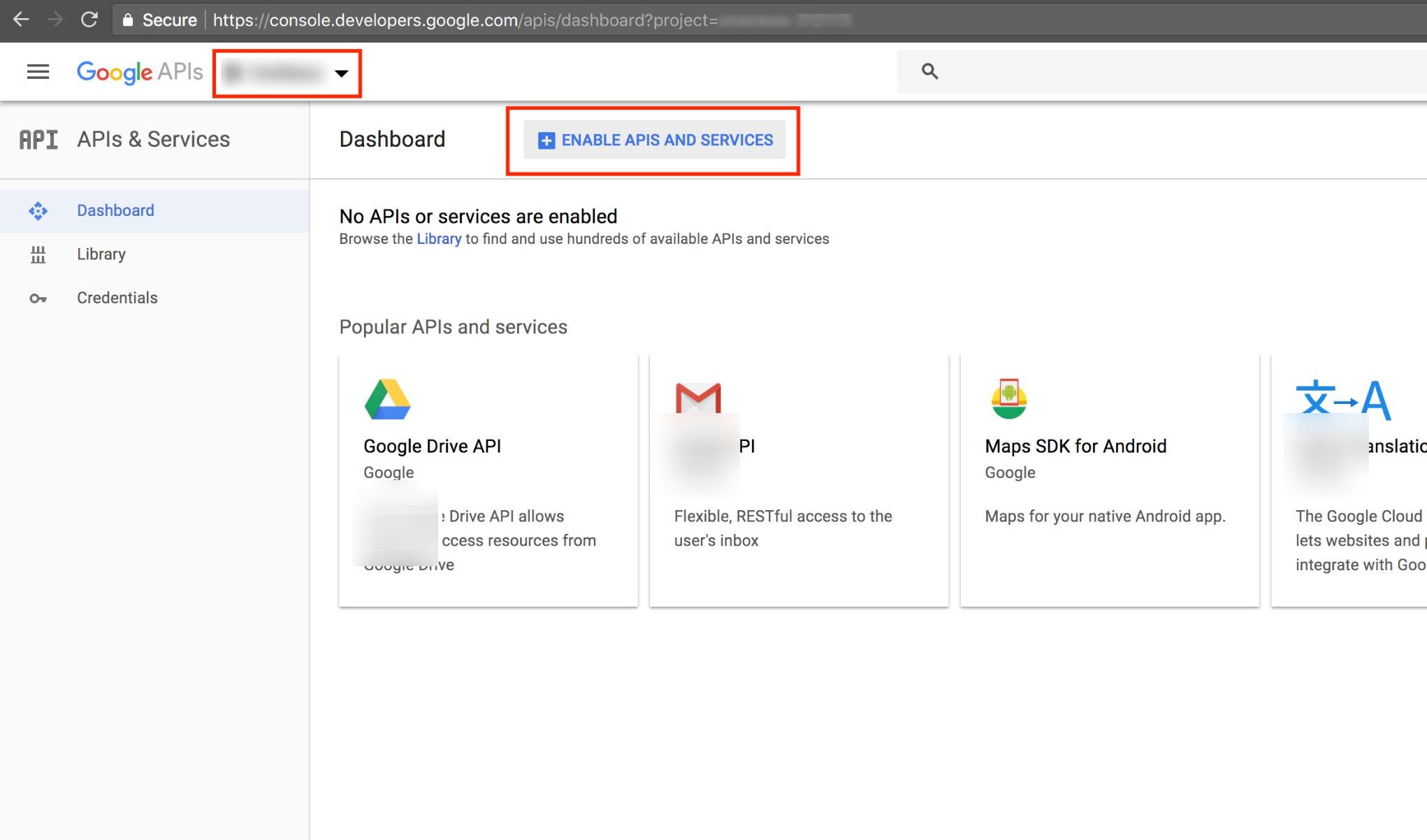Click the API icon beside APIs & Services

coord(38,140)
